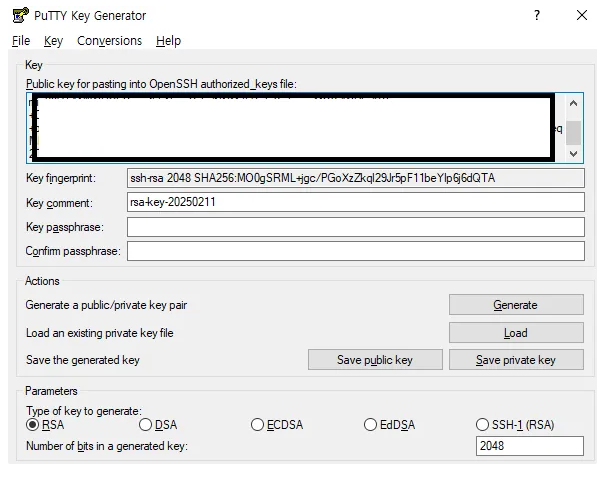This screenshot has height=478, width=611.
Task: Click Load to open existing private key
Action: click(516, 333)
